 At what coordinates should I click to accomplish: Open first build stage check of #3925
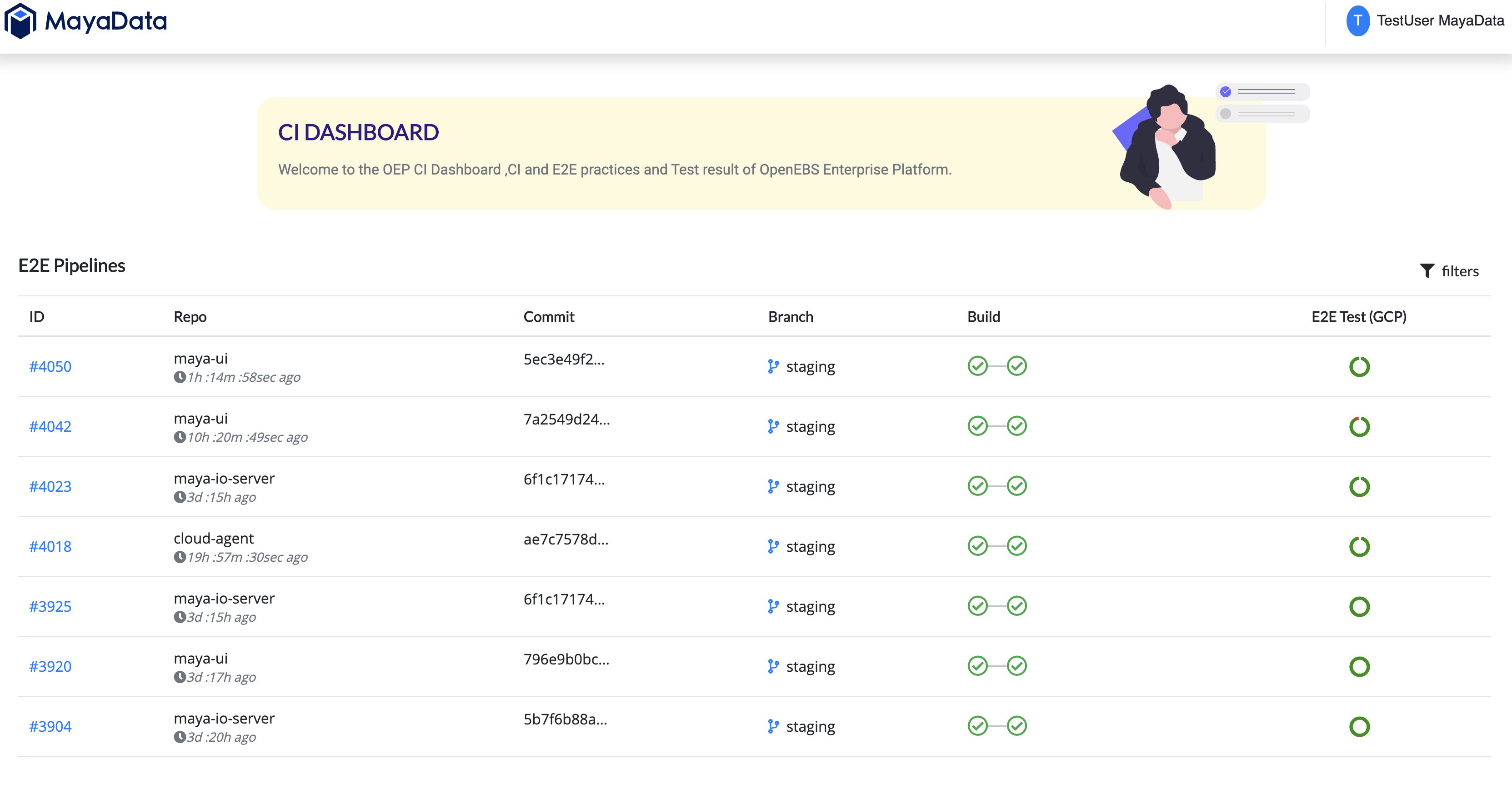coord(977,606)
